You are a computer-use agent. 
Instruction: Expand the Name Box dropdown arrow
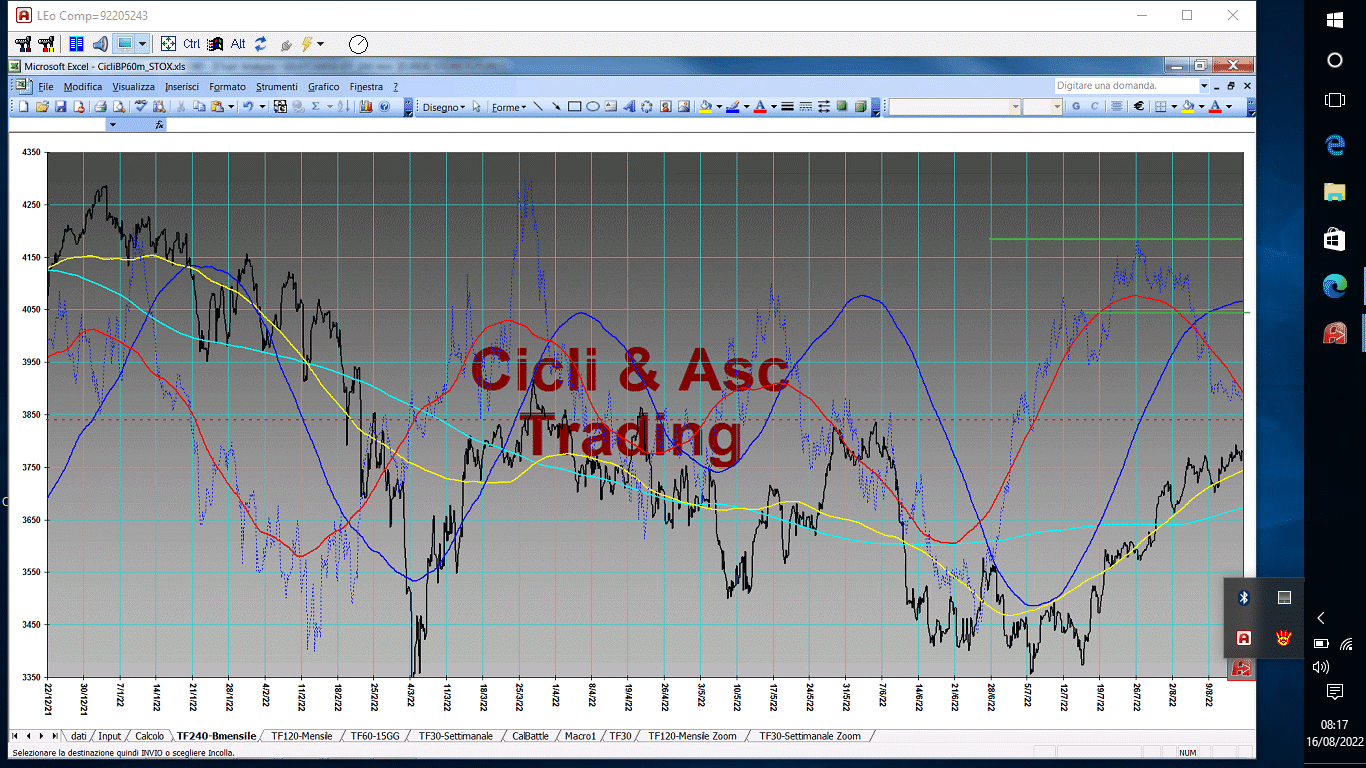(x=112, y=125)
